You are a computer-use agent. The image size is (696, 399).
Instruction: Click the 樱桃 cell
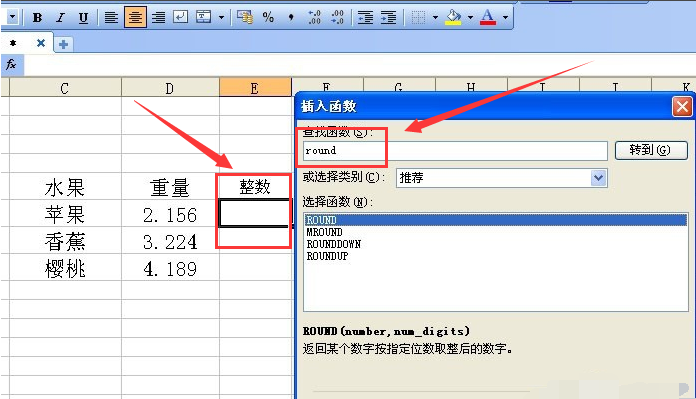point(65,268)
